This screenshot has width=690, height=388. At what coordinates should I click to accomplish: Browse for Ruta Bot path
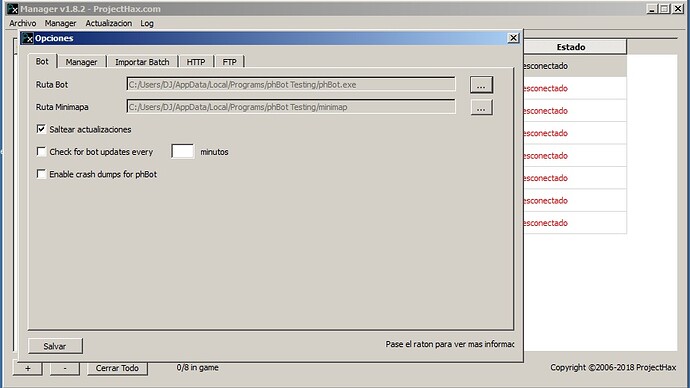pos(481,85)
